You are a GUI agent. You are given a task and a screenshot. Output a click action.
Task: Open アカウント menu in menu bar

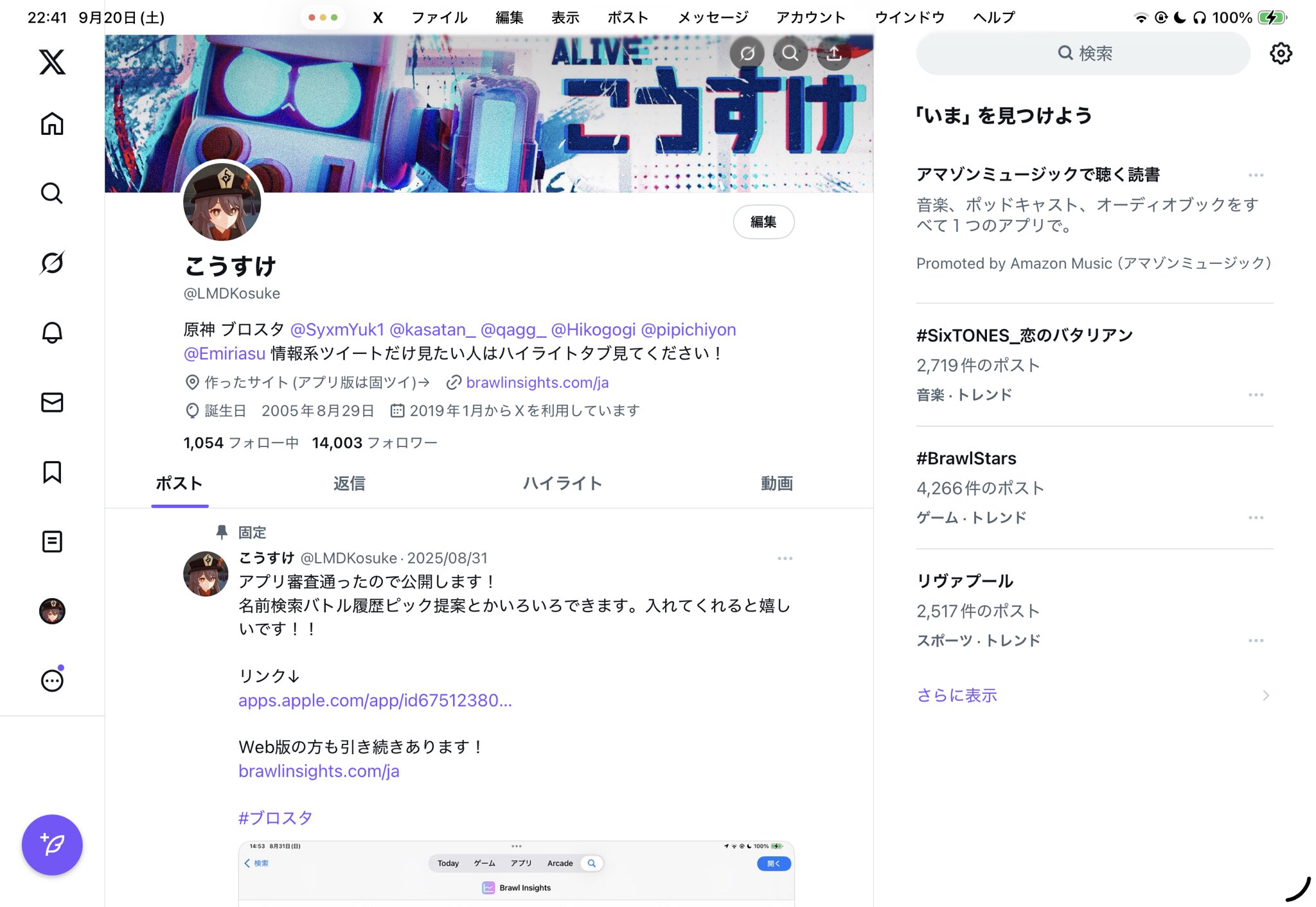(810, 17)
